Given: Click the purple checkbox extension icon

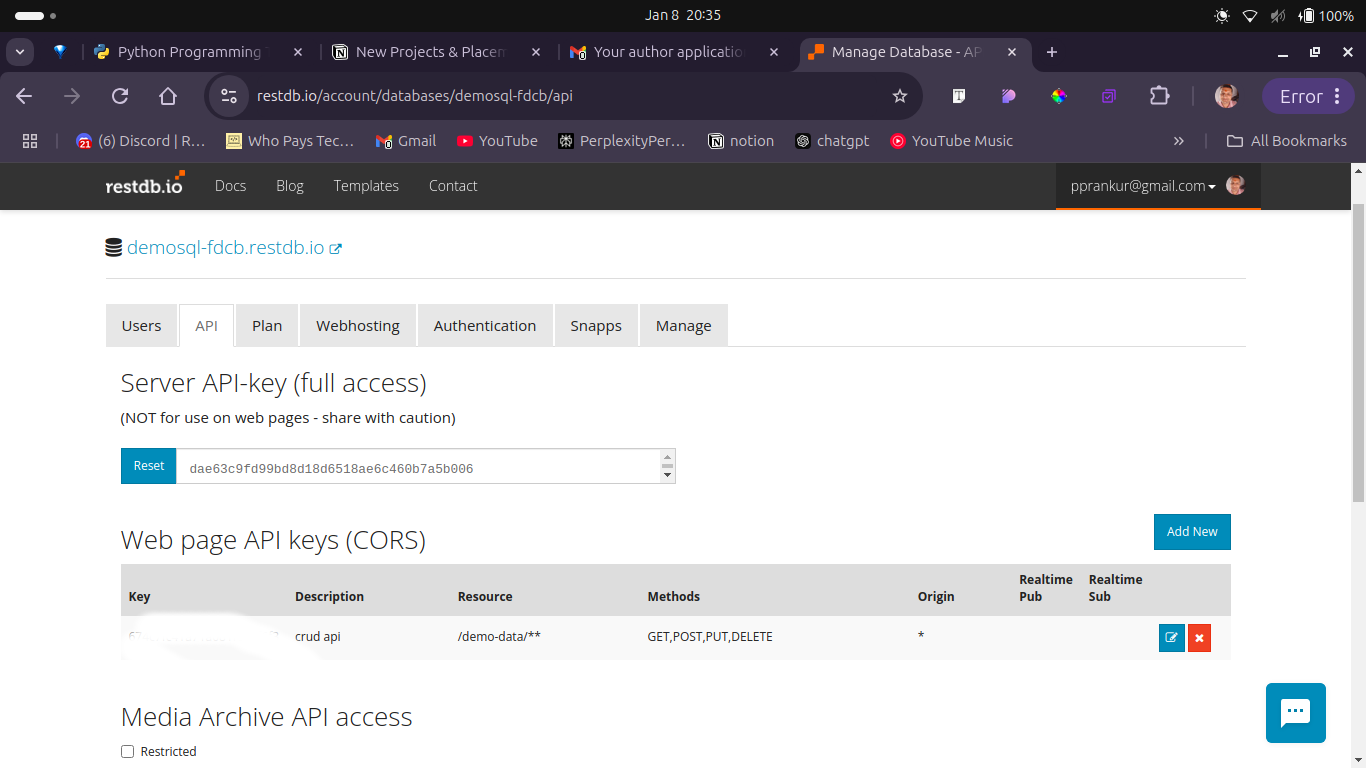Looking at the screenshot, I should click(x=1109, y=96).
